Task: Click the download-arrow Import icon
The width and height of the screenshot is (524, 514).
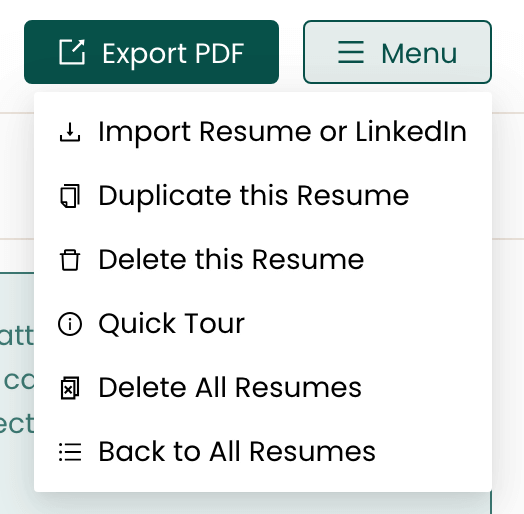Action: coord(70,132)
